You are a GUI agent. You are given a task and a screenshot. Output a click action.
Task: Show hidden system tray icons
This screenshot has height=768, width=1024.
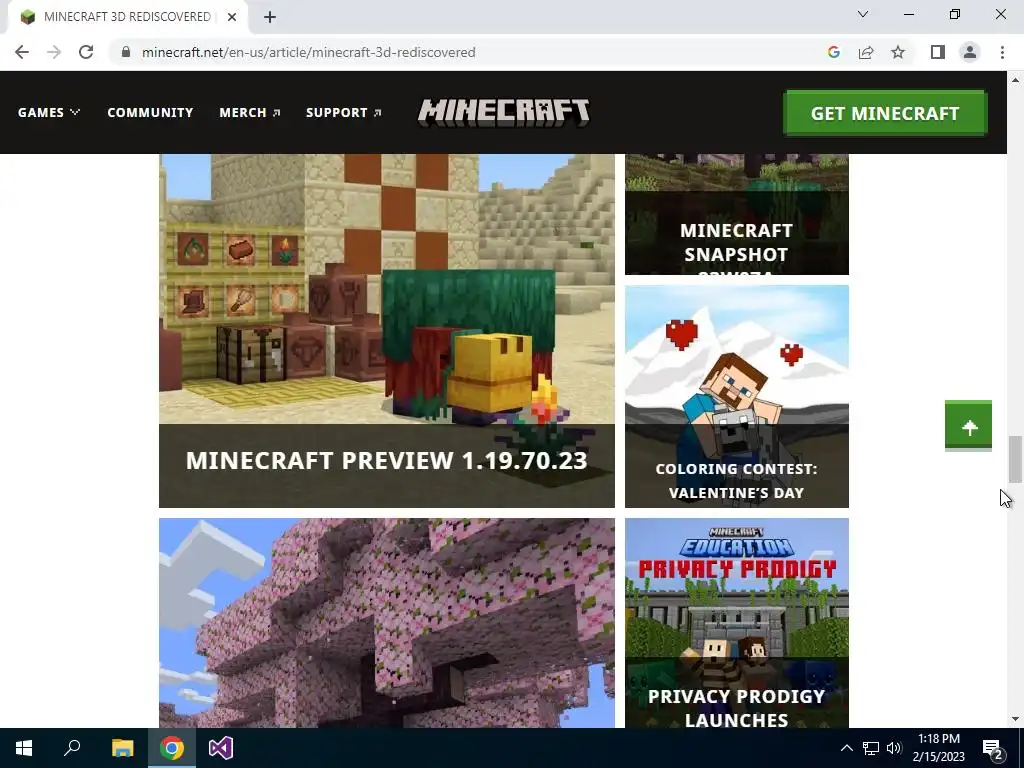(x=846, y=748)
